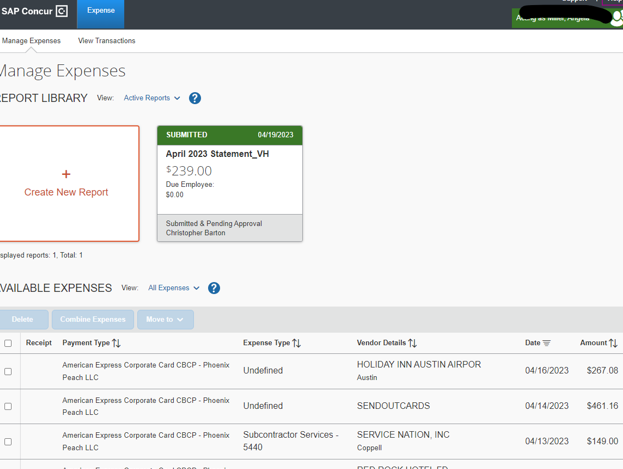Open the Available Expenses help icon
The height and width of the screenshot is (469, 623).
pos(214,288)
